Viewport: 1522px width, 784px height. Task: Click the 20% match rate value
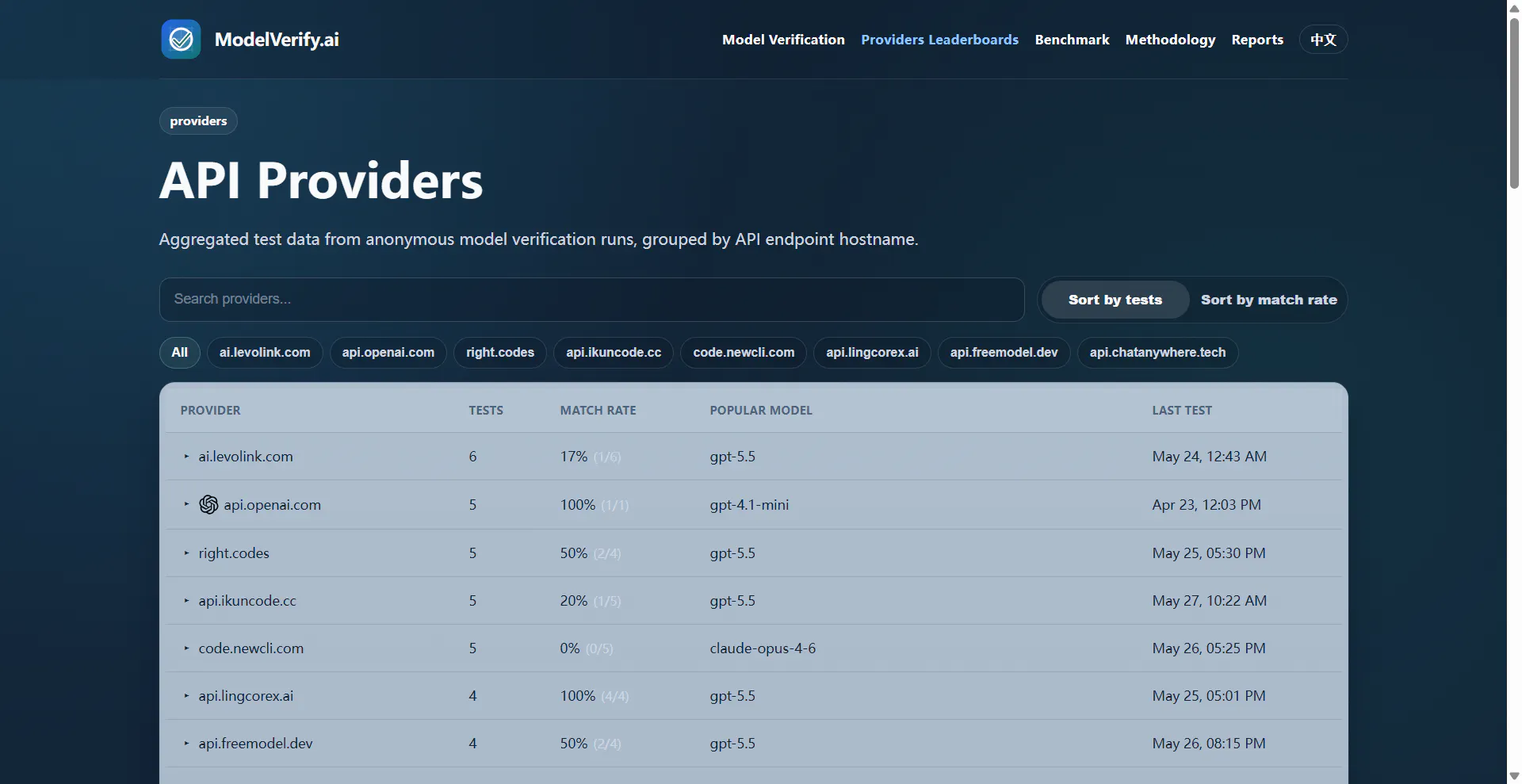574,601
